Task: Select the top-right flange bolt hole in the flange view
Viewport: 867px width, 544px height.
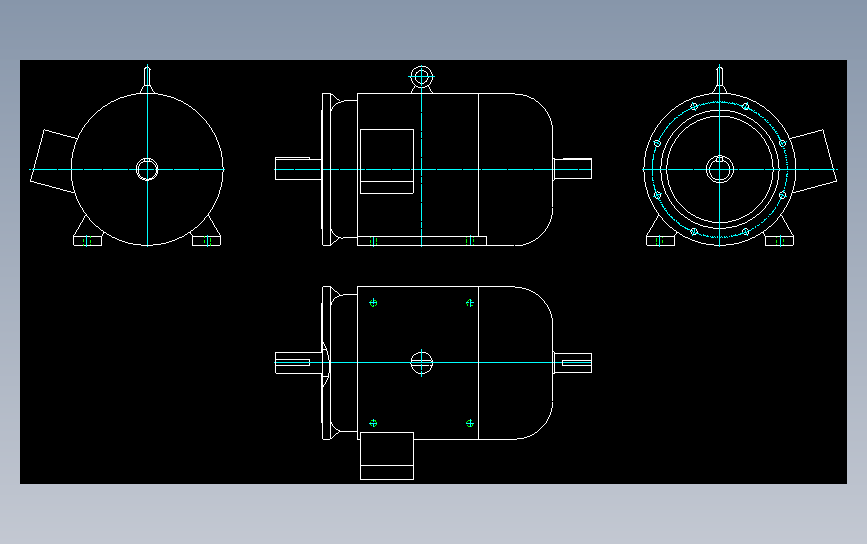Action: [745, 106]
